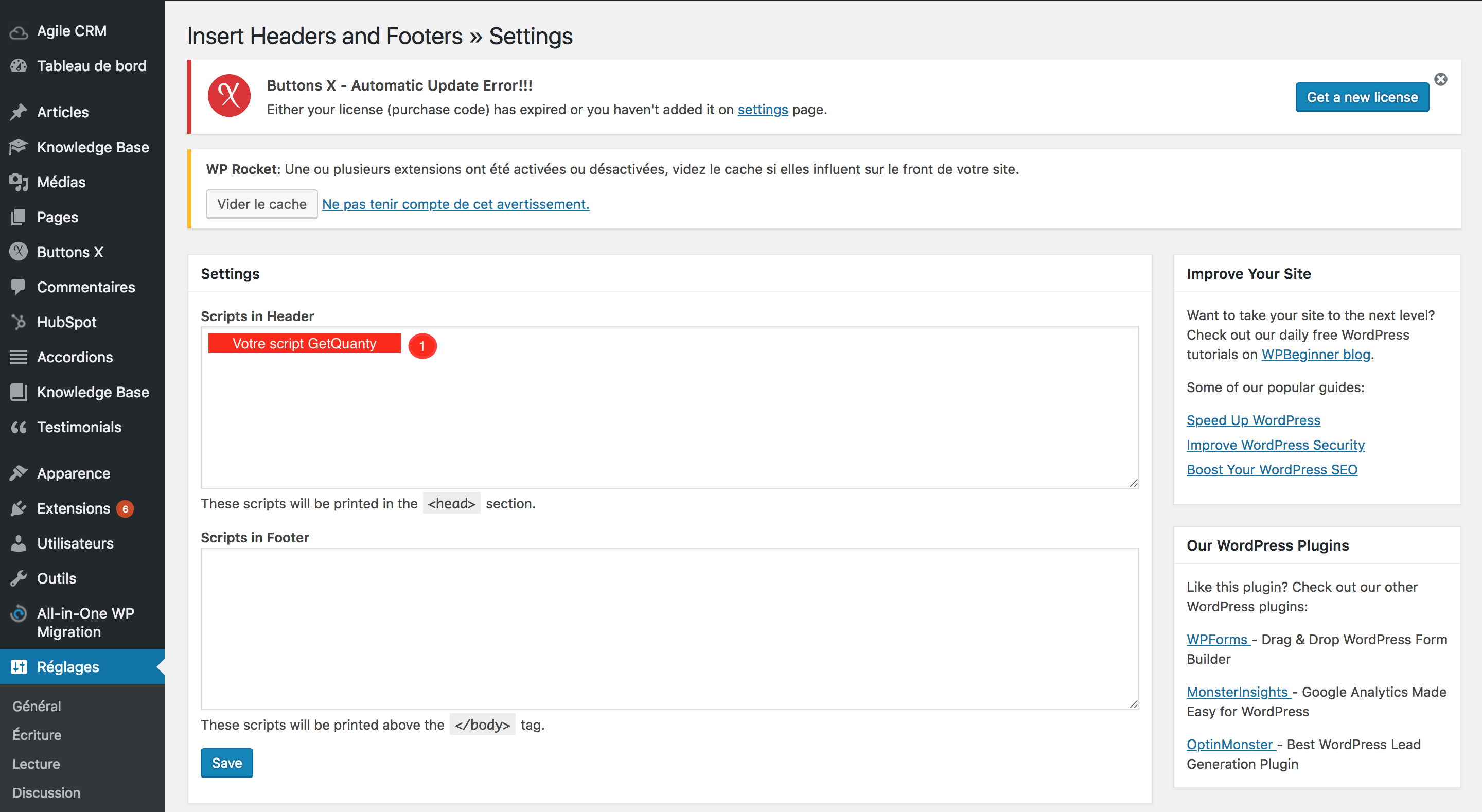Open the OptinMonster plugin link
This screenshot has height=812, width=1482.
coord(1230,744)
